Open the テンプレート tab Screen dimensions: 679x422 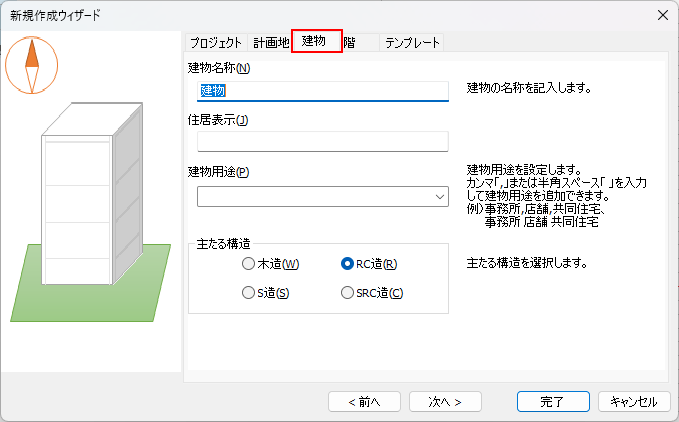pos(412,42)
